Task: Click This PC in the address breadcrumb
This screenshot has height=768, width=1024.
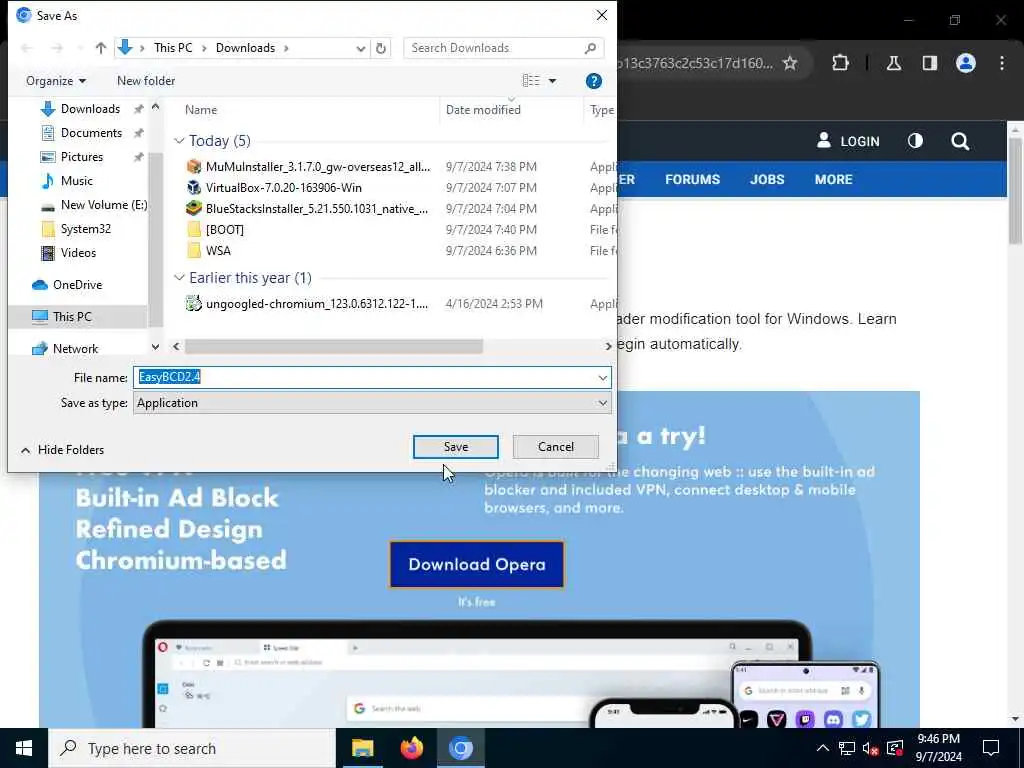Action: [x=173, y=48]
